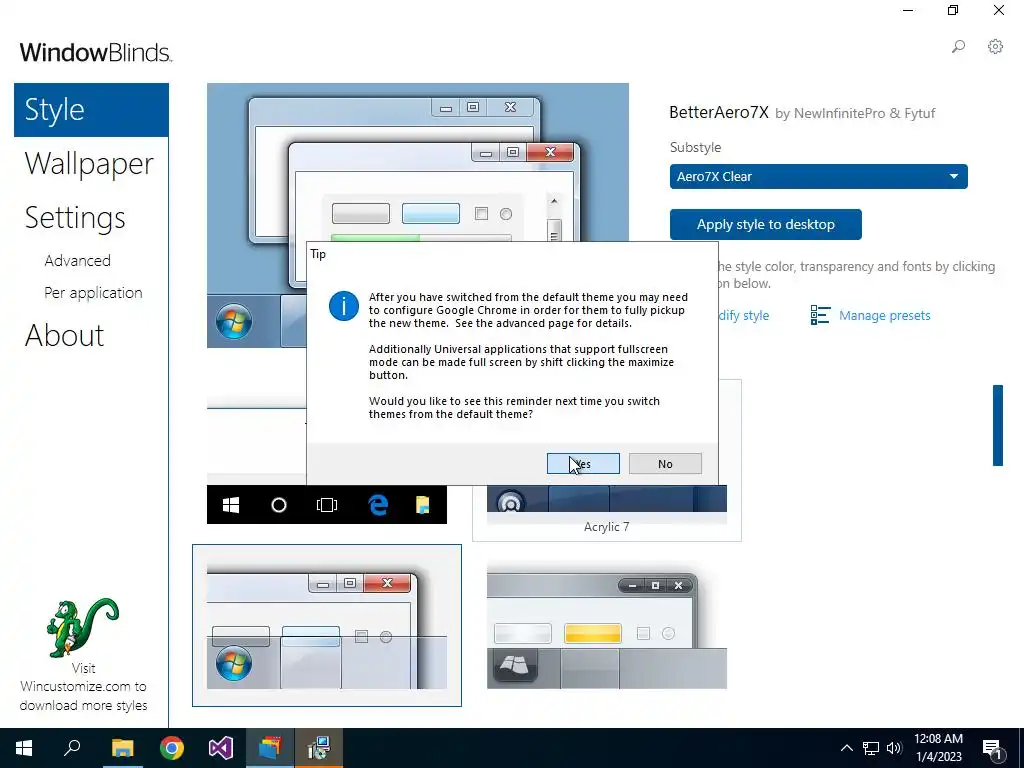Click the partly hidden Modify style link
The image size is (1024, 768).
click(744, 315)
